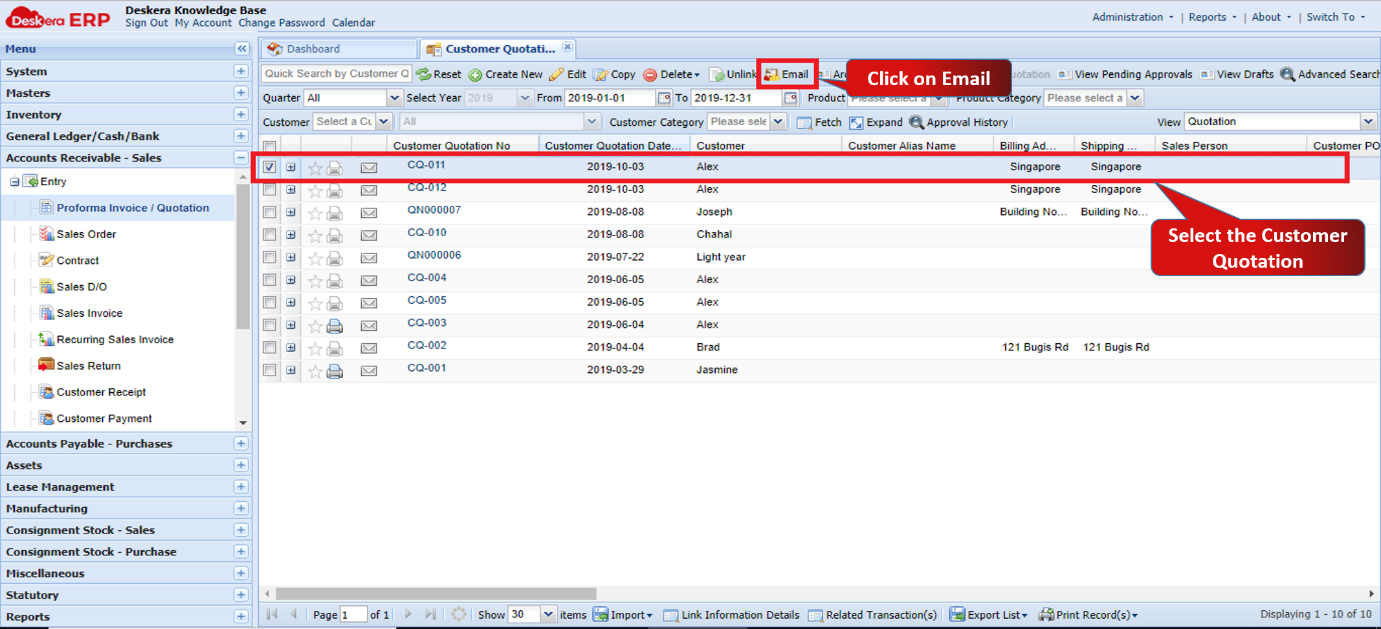Click the Email toolbar button
The height and width of the screenshot is (629, 1381).
pyautogui.click(x=787, y=74)
